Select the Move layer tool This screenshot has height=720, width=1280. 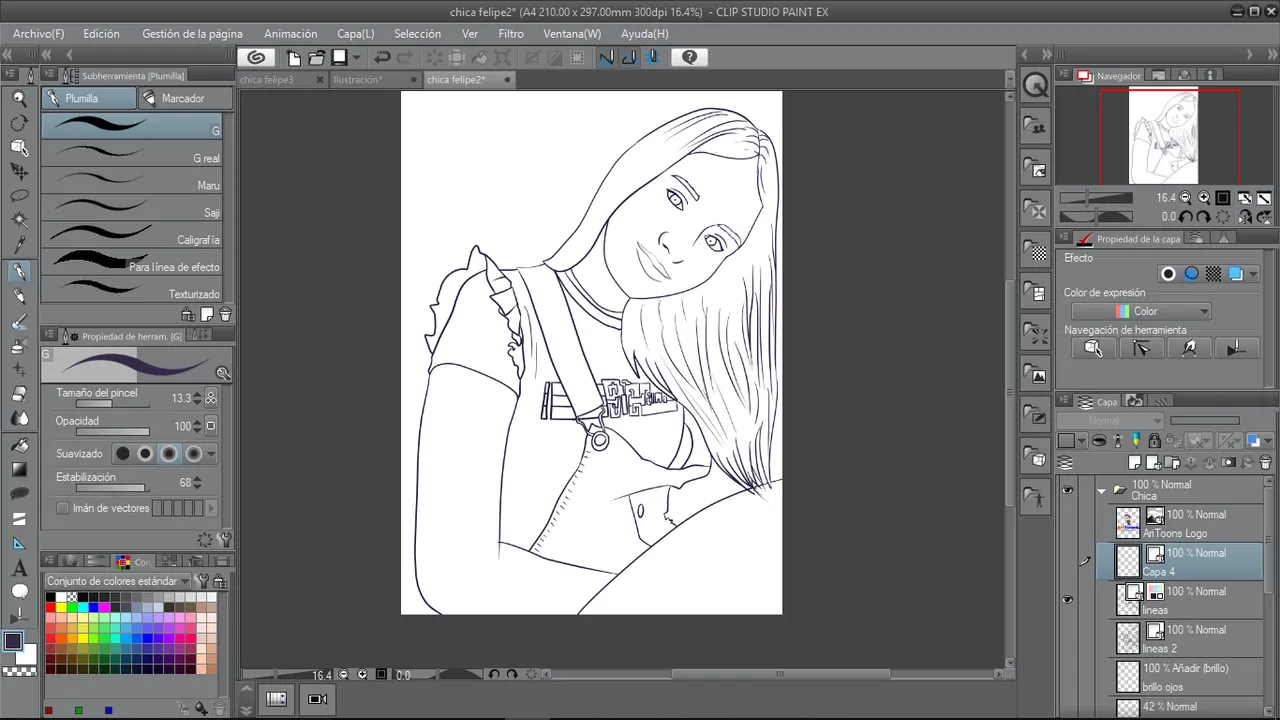[19, 172]
